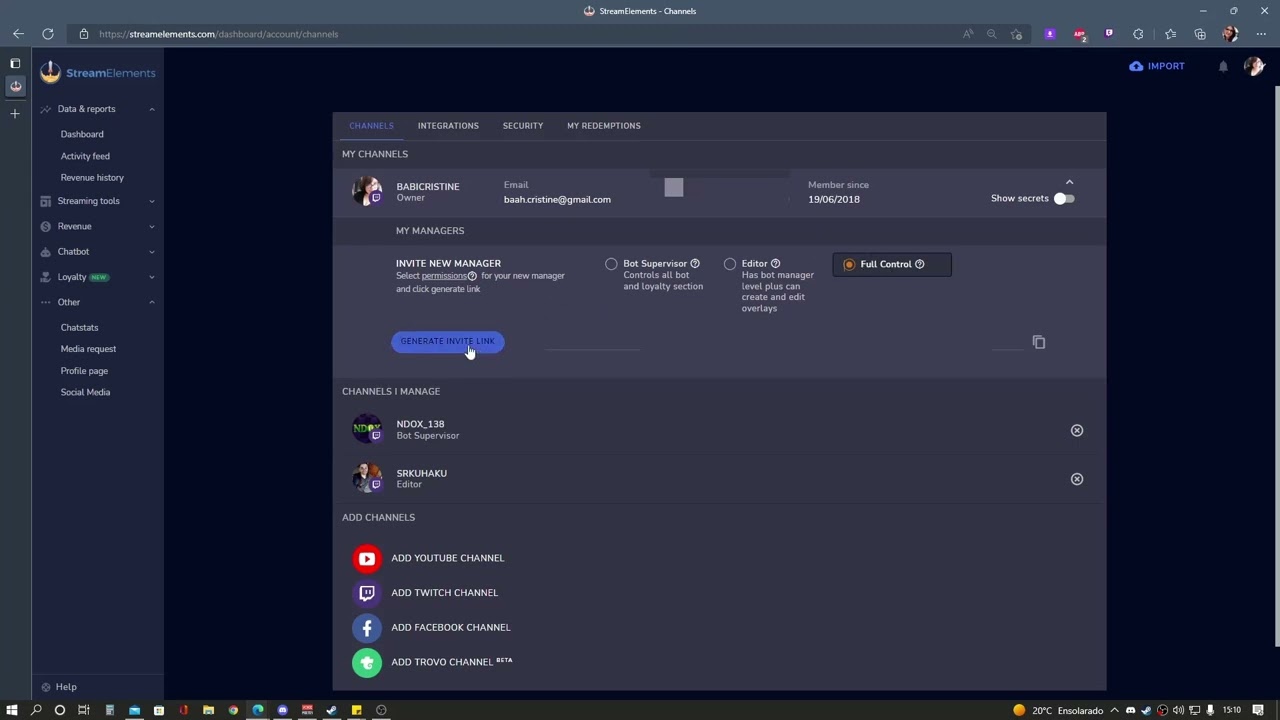The image size is (1280, 720).
Task: Click the Facebook add channel icon
Action: 367,628
